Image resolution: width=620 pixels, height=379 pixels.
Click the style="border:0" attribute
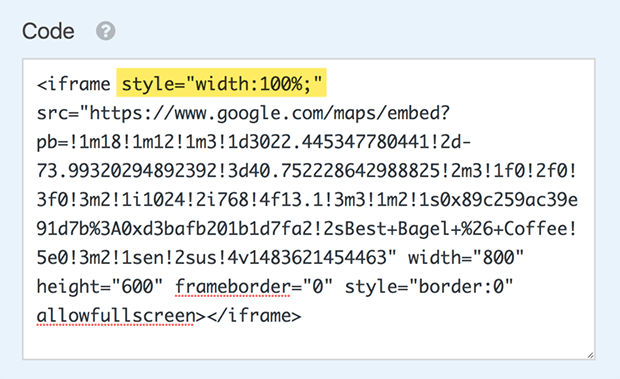click(x=429, y=287)
